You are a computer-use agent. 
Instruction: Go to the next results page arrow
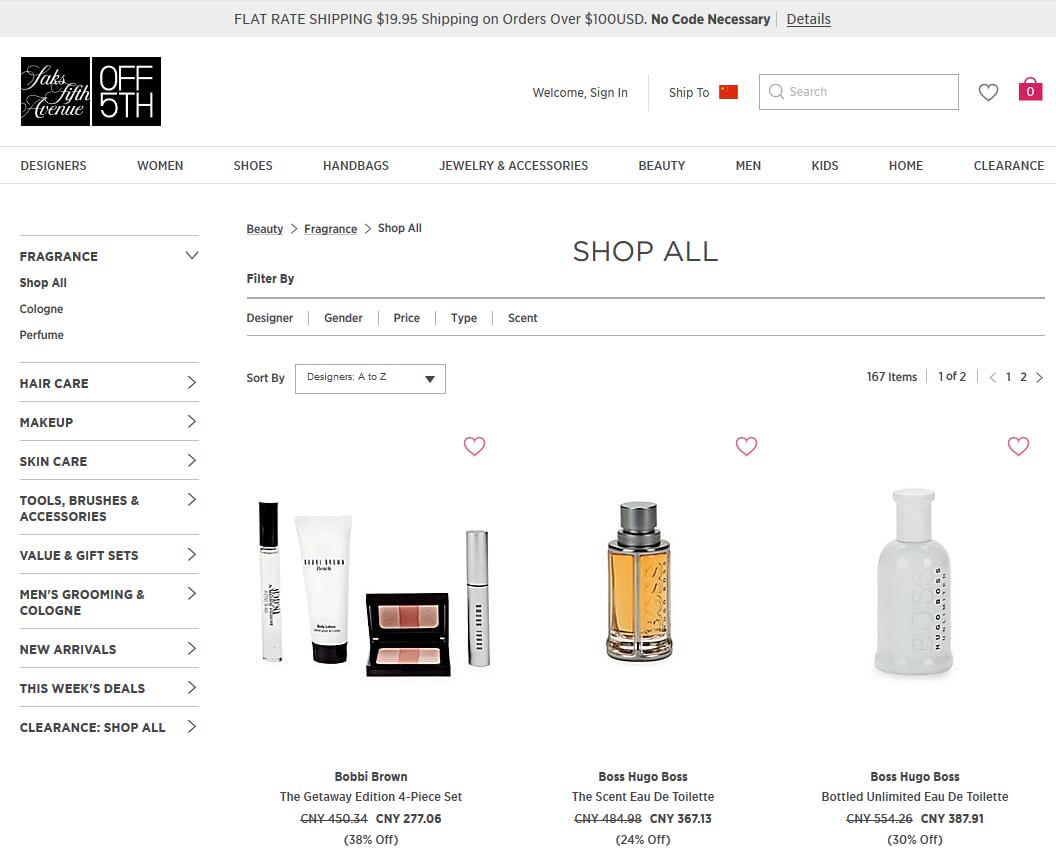[1039, 377]
